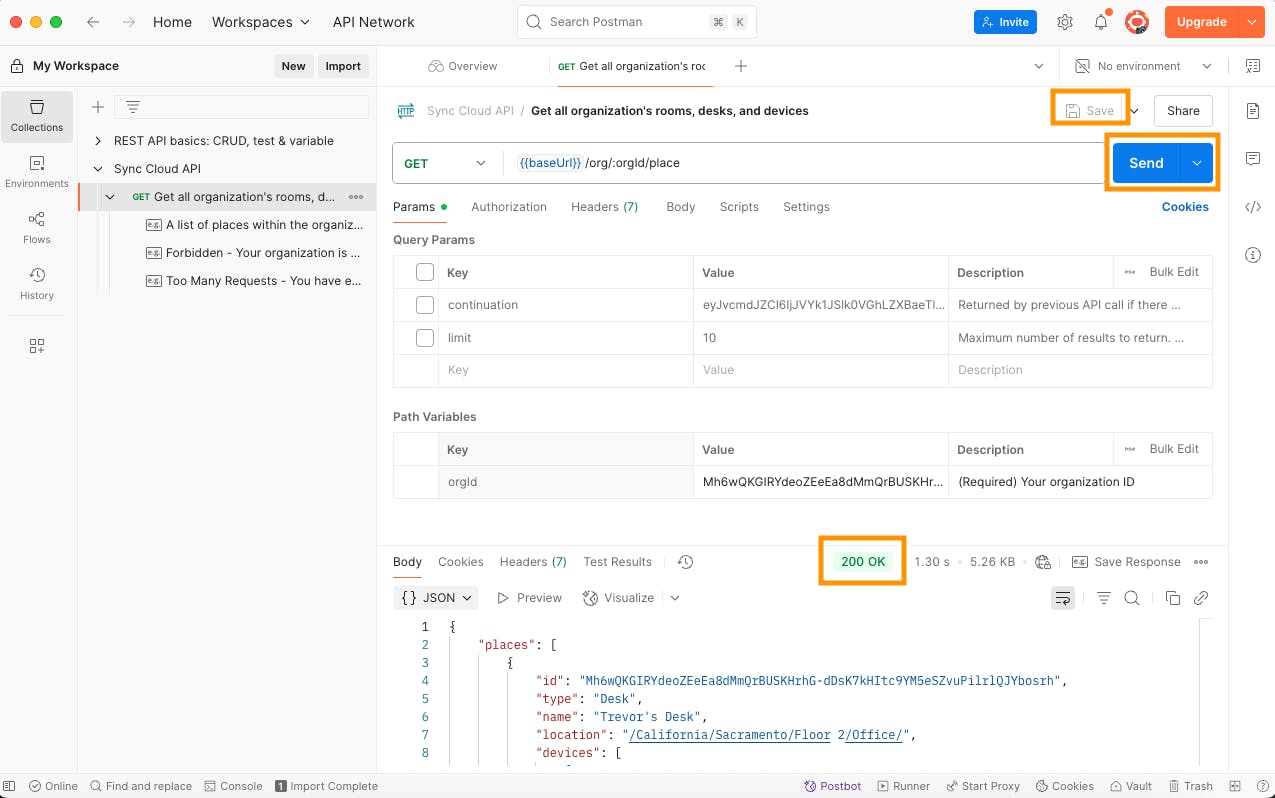This screenshot has height=798, width=1275.
Task: Collapse the Sync Cloud API collection
Action: (98, 169)
